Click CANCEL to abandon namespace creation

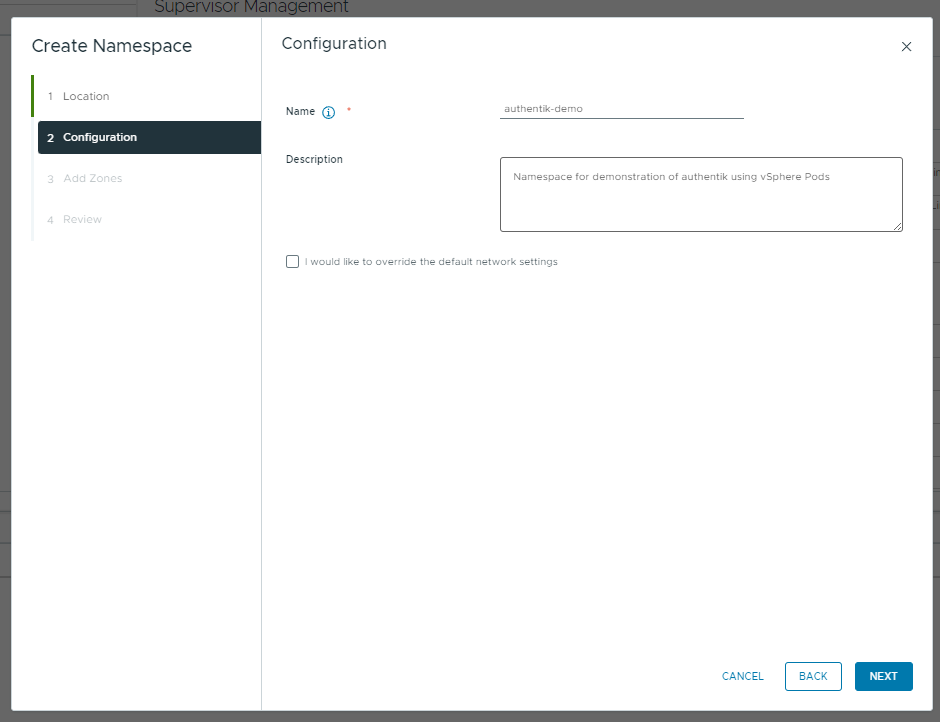click(741, 676)
